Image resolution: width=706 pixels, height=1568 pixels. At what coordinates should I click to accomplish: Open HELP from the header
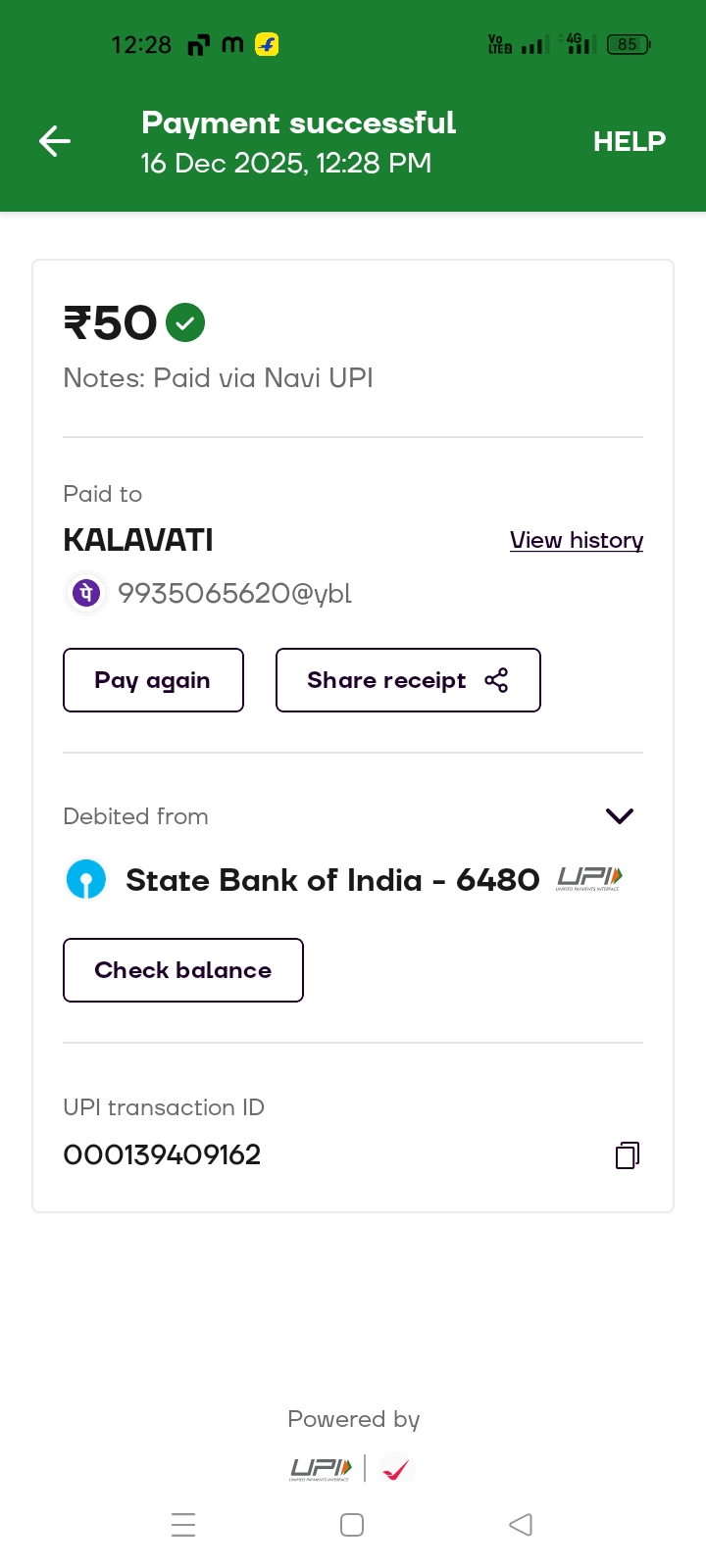click(x=629, y=141)
